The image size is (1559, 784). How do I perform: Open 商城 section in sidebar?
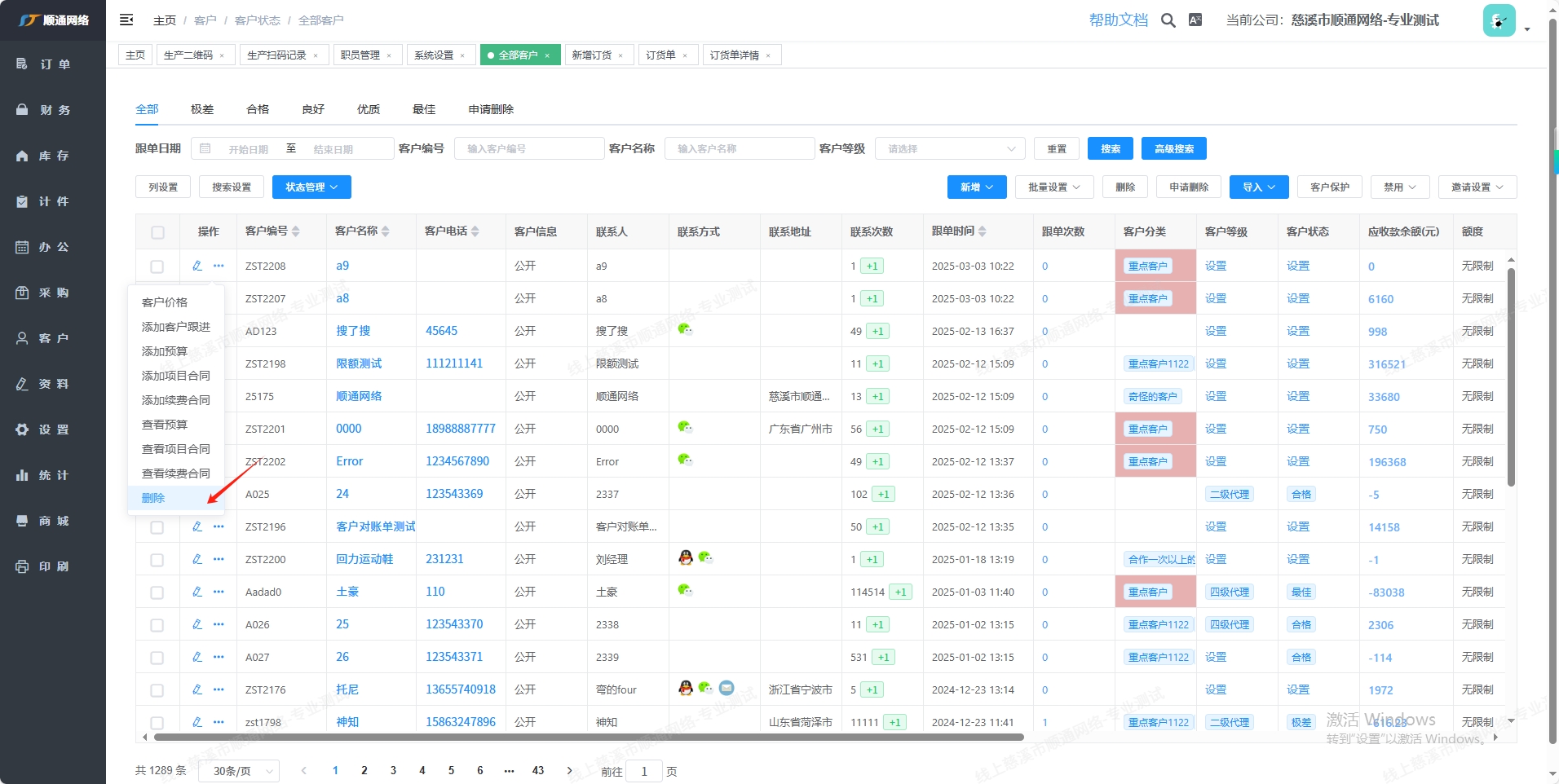(x=53, y=521)
